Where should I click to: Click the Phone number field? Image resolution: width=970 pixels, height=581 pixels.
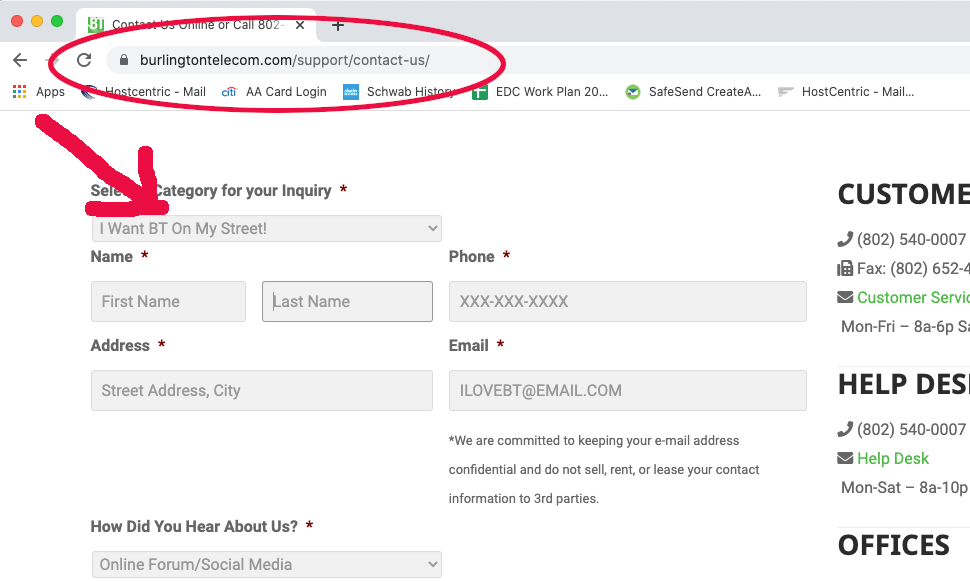pyautogui.click(x=628, y=301)
